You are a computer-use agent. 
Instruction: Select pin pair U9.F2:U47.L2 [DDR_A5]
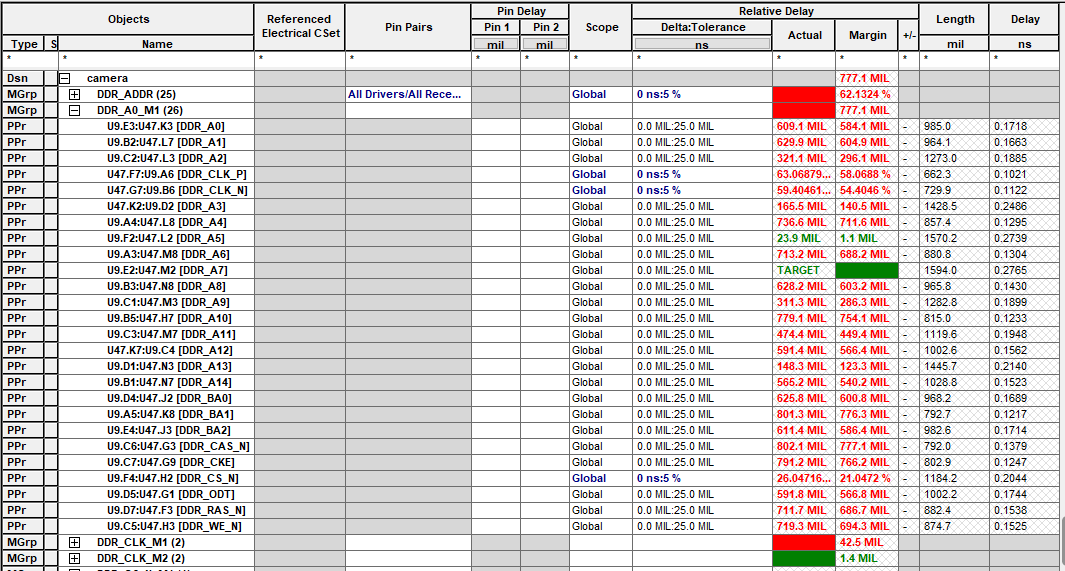tap(166, 238)
